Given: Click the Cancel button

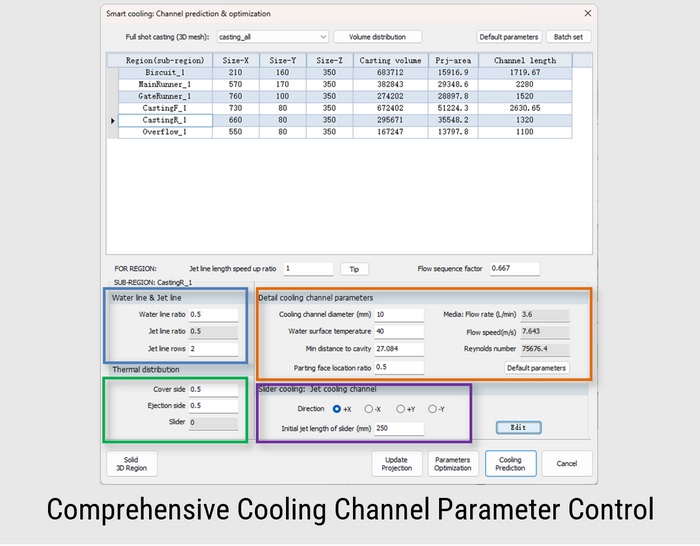Looking at the screenshot, I should [567, 464].
